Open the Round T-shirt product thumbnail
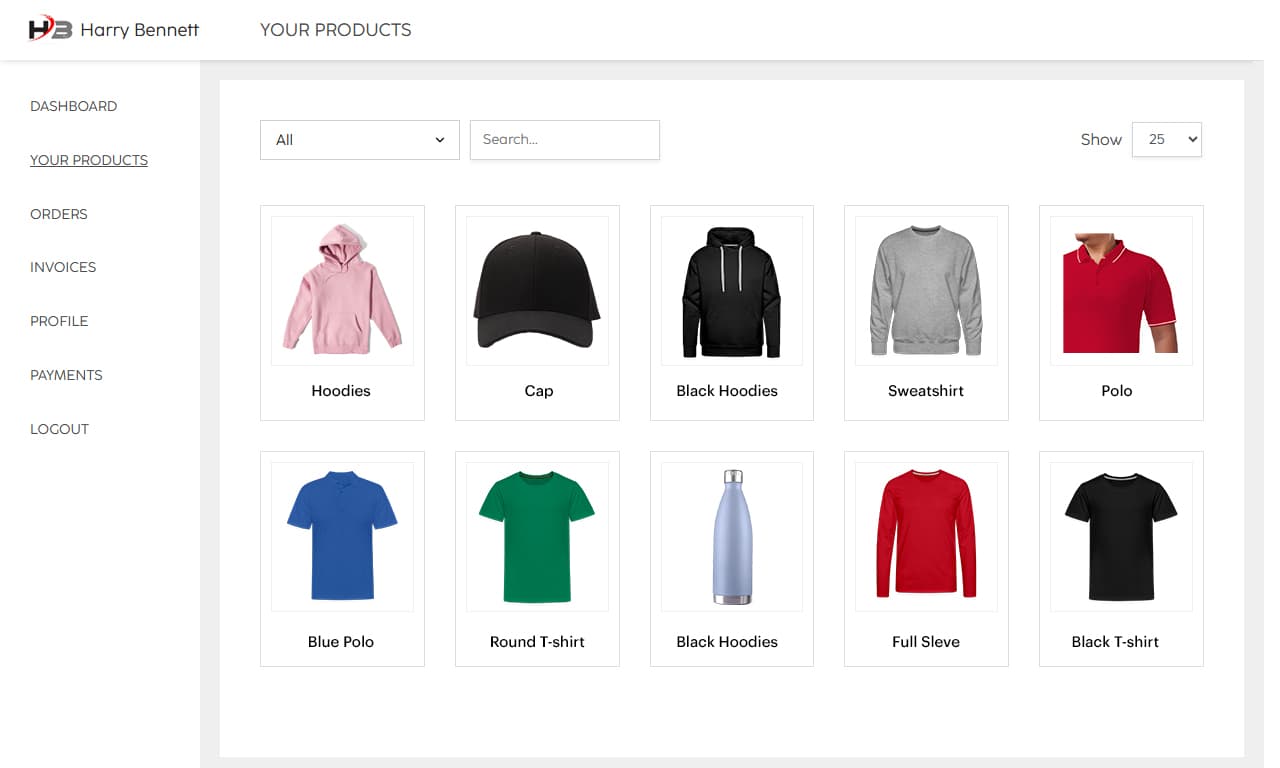Viewport: 1280px width, 768px height. point(536,536)
